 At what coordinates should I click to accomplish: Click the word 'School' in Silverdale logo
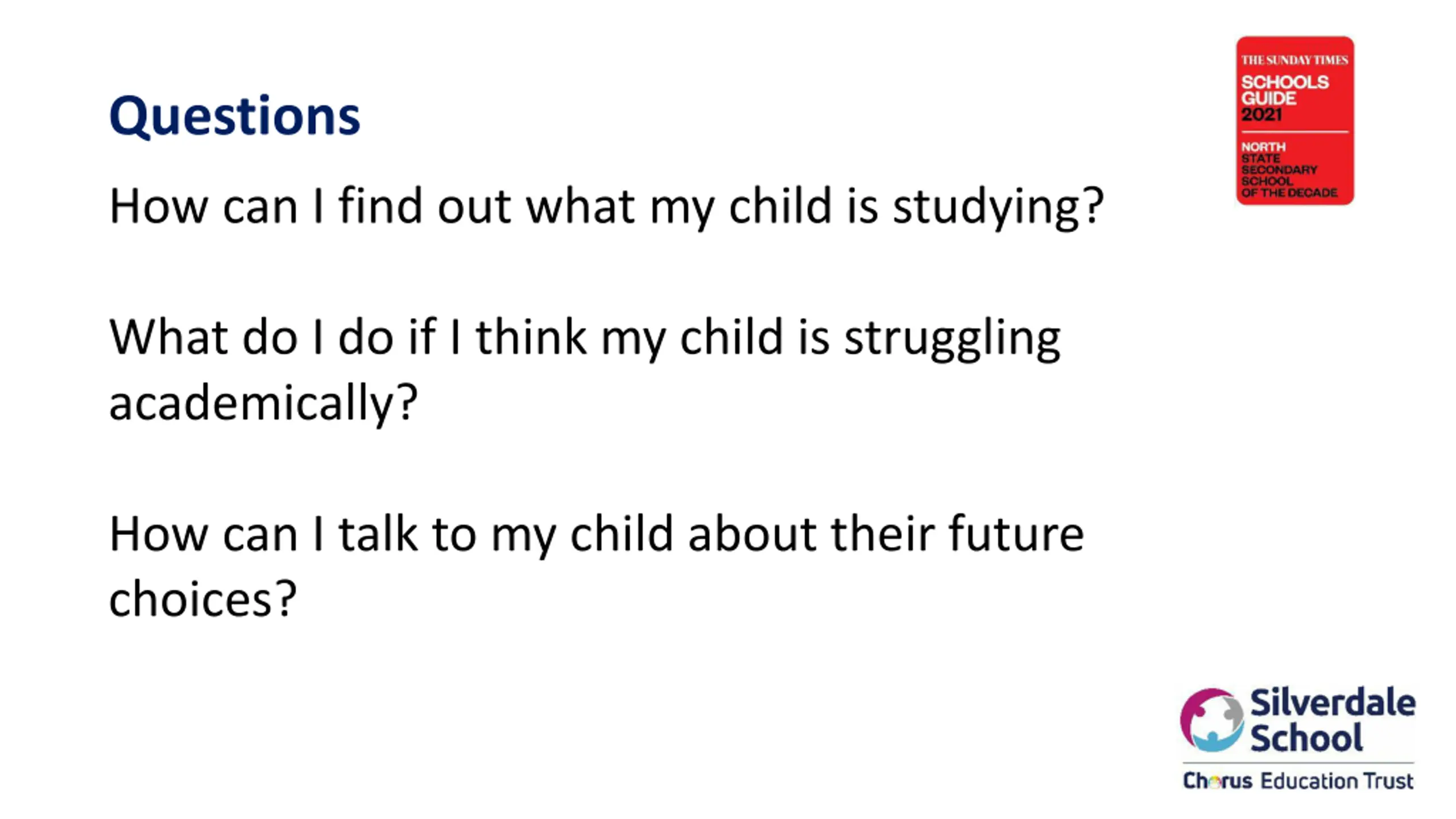[x=1306, y=738]
